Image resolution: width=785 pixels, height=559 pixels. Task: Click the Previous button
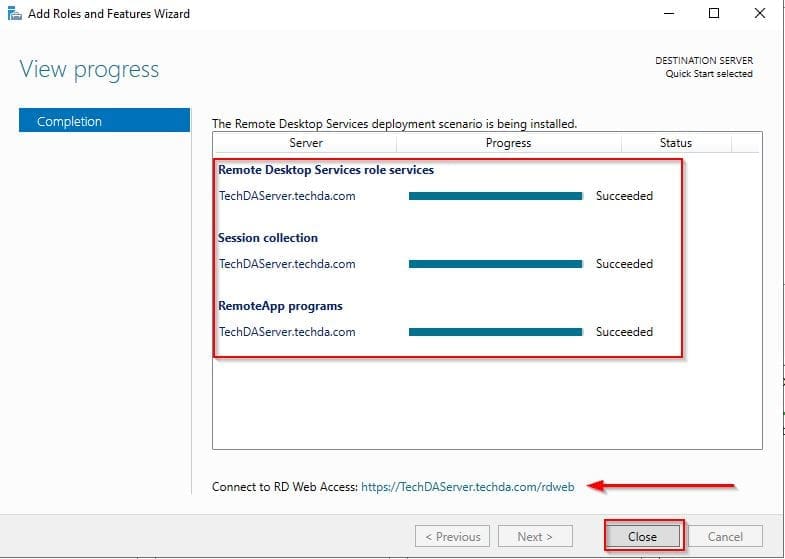pos(453,536)
